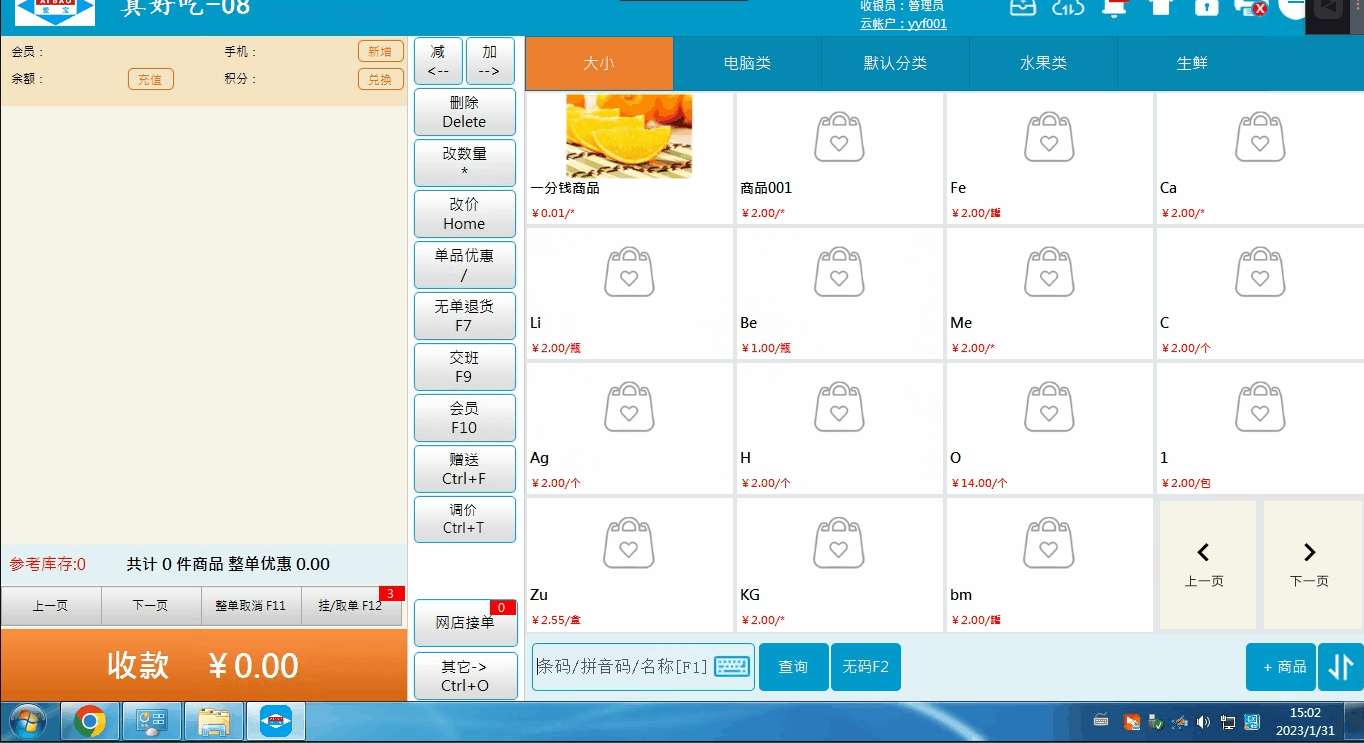This screenshot has height=743, width=1364.
Task: Select the bag icon for product Ag
Action: pos(629,407)
